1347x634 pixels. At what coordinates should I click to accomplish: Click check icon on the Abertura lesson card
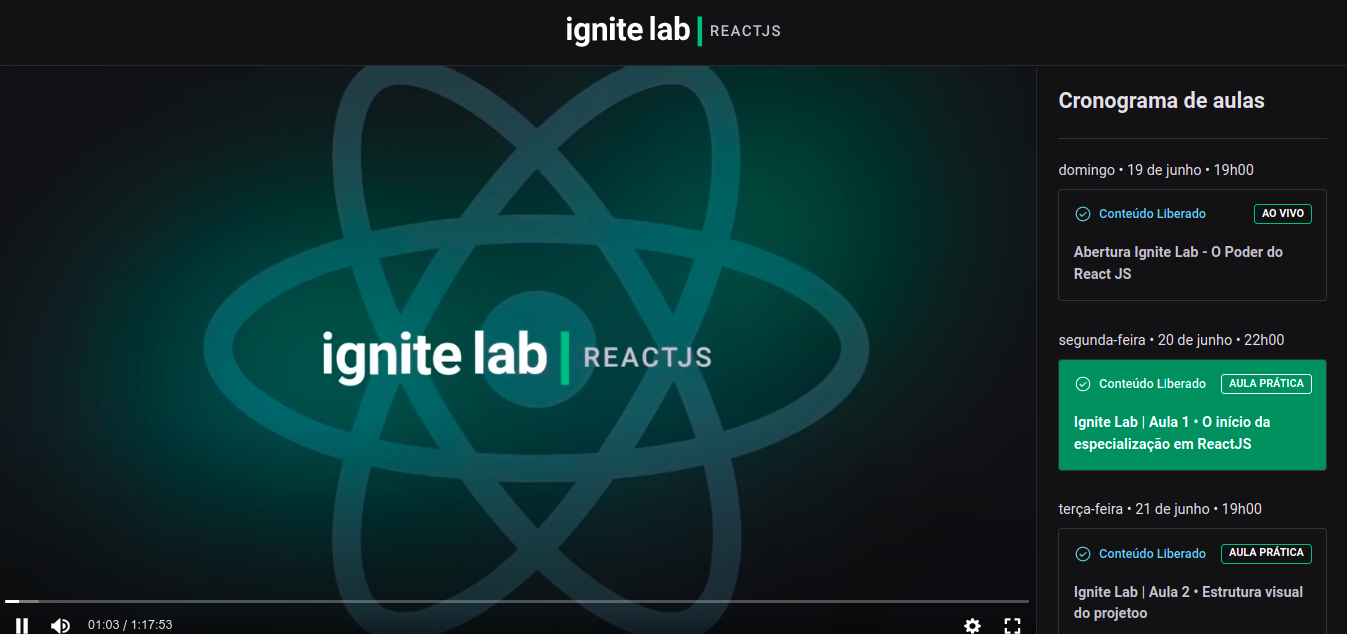pyautogui.click(x=1083, y=214)
